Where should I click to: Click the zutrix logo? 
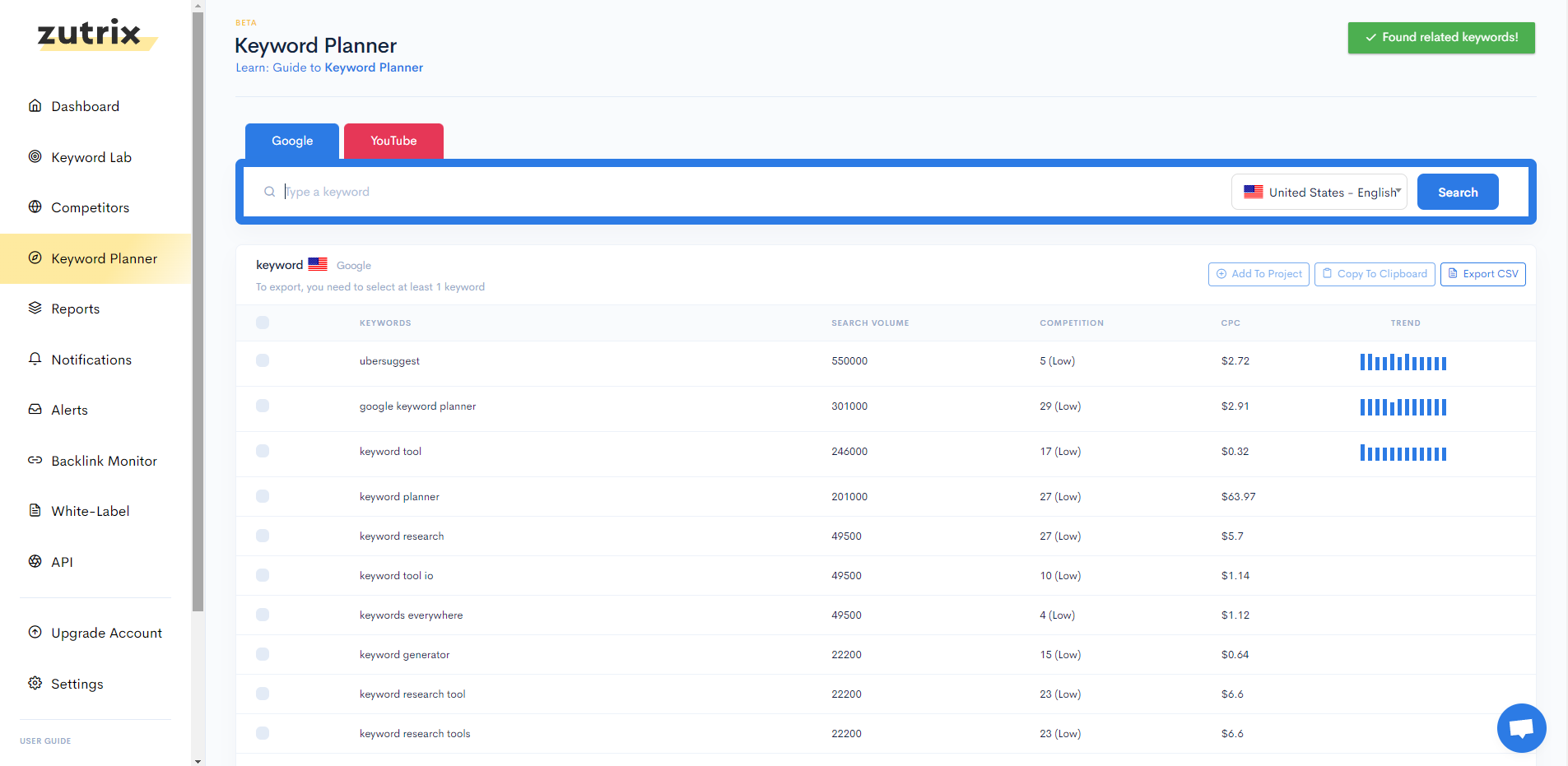pos(95,35)
